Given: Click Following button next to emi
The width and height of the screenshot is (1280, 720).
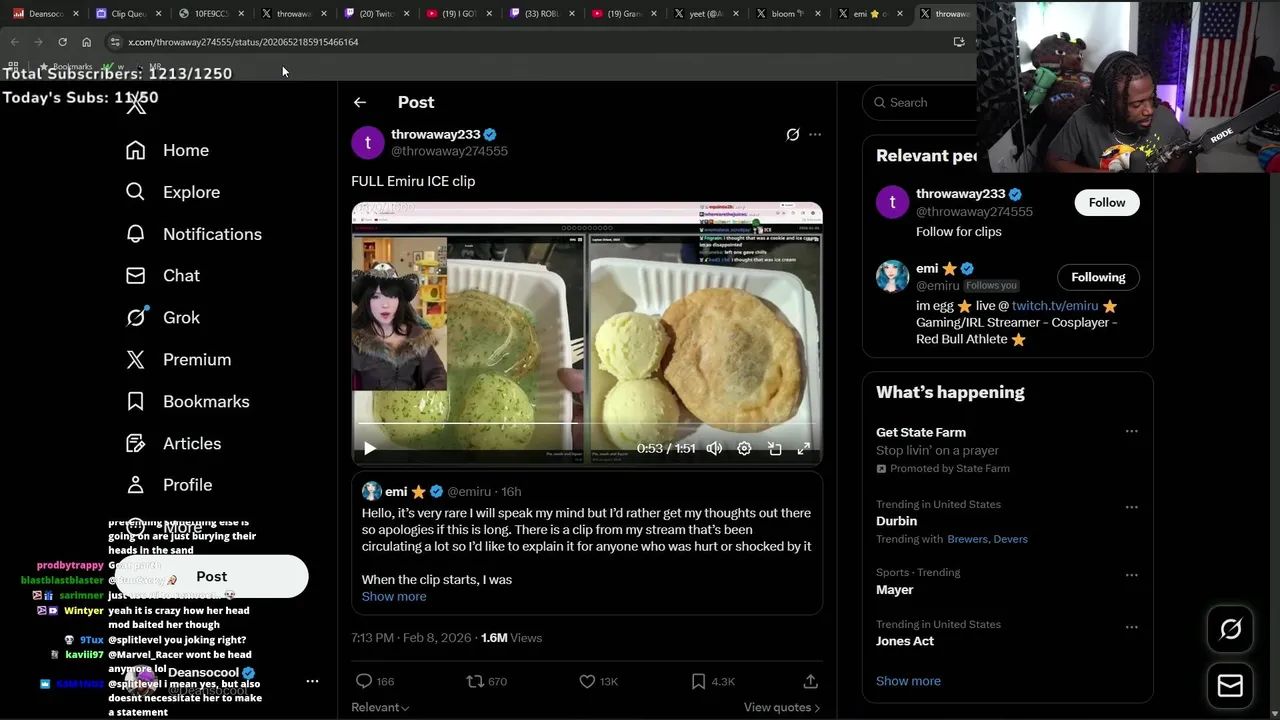Looking at the screenshot, I should point(1098,277).
